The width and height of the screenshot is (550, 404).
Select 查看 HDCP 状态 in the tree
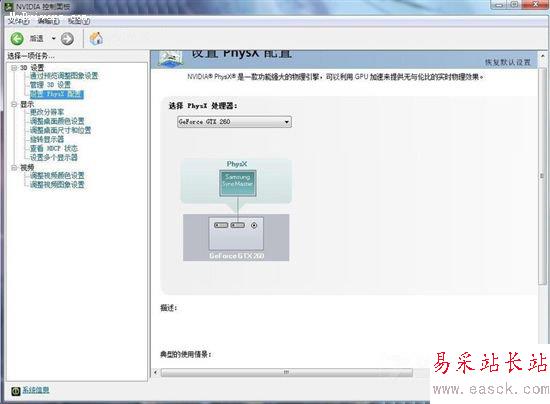[54, 149]
